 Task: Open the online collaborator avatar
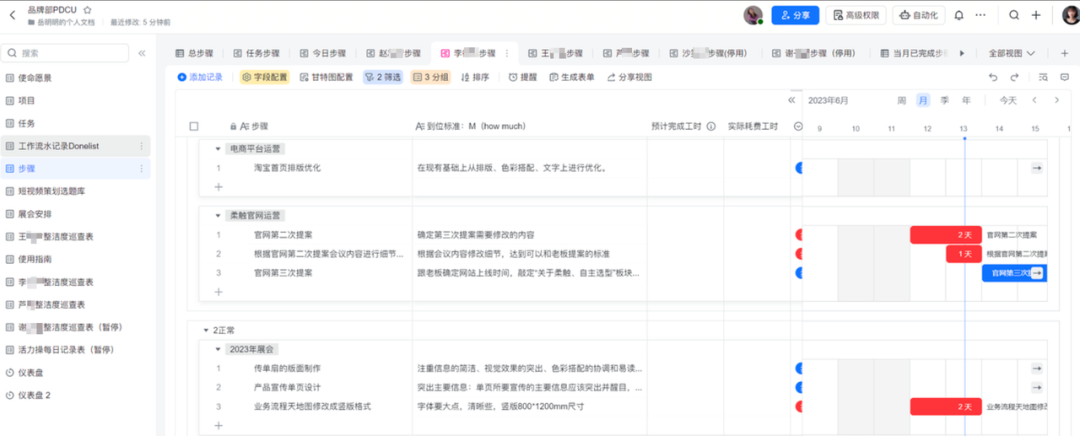(x=753, y=15)
